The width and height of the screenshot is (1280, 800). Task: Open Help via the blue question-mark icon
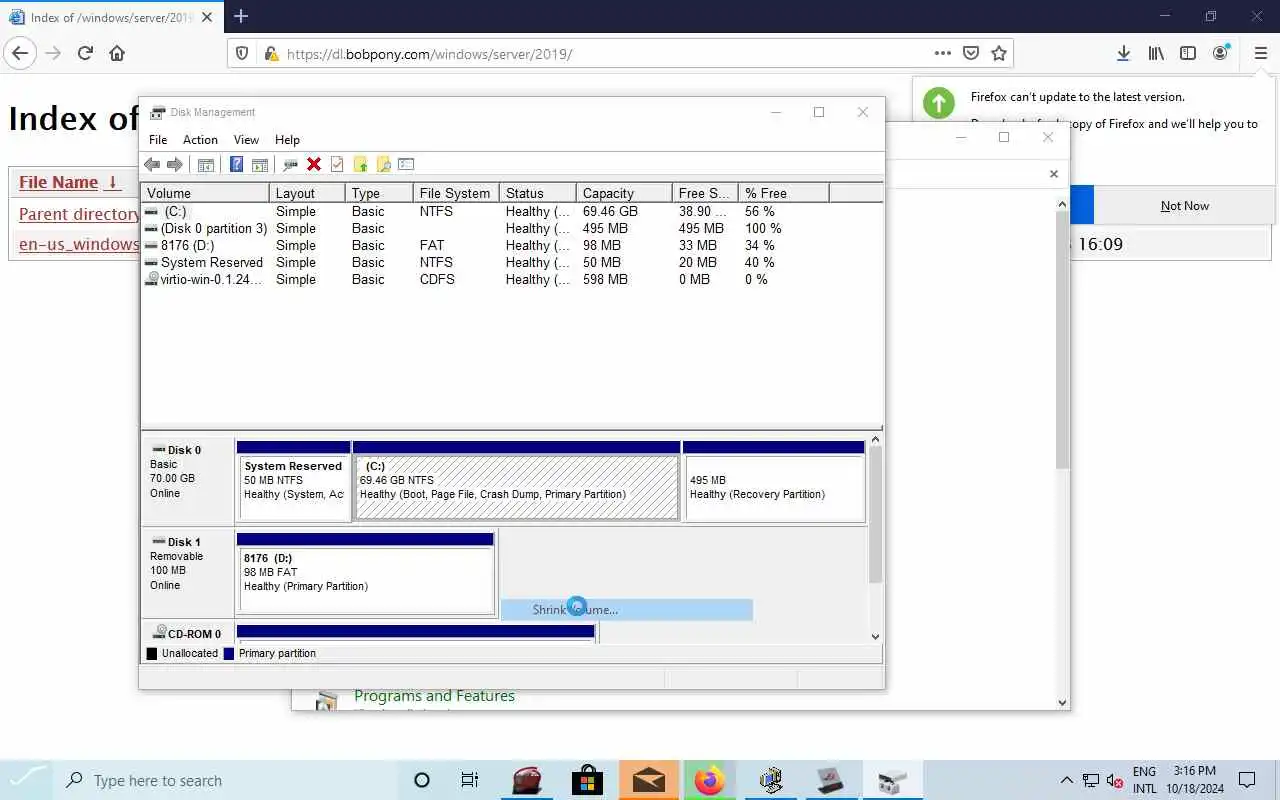tap(237, 165)
